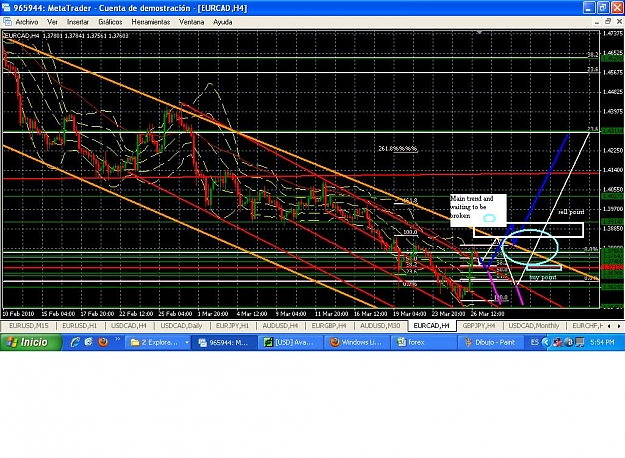Switch to the EURJPY,H1 chart tab

click(232, 326)
